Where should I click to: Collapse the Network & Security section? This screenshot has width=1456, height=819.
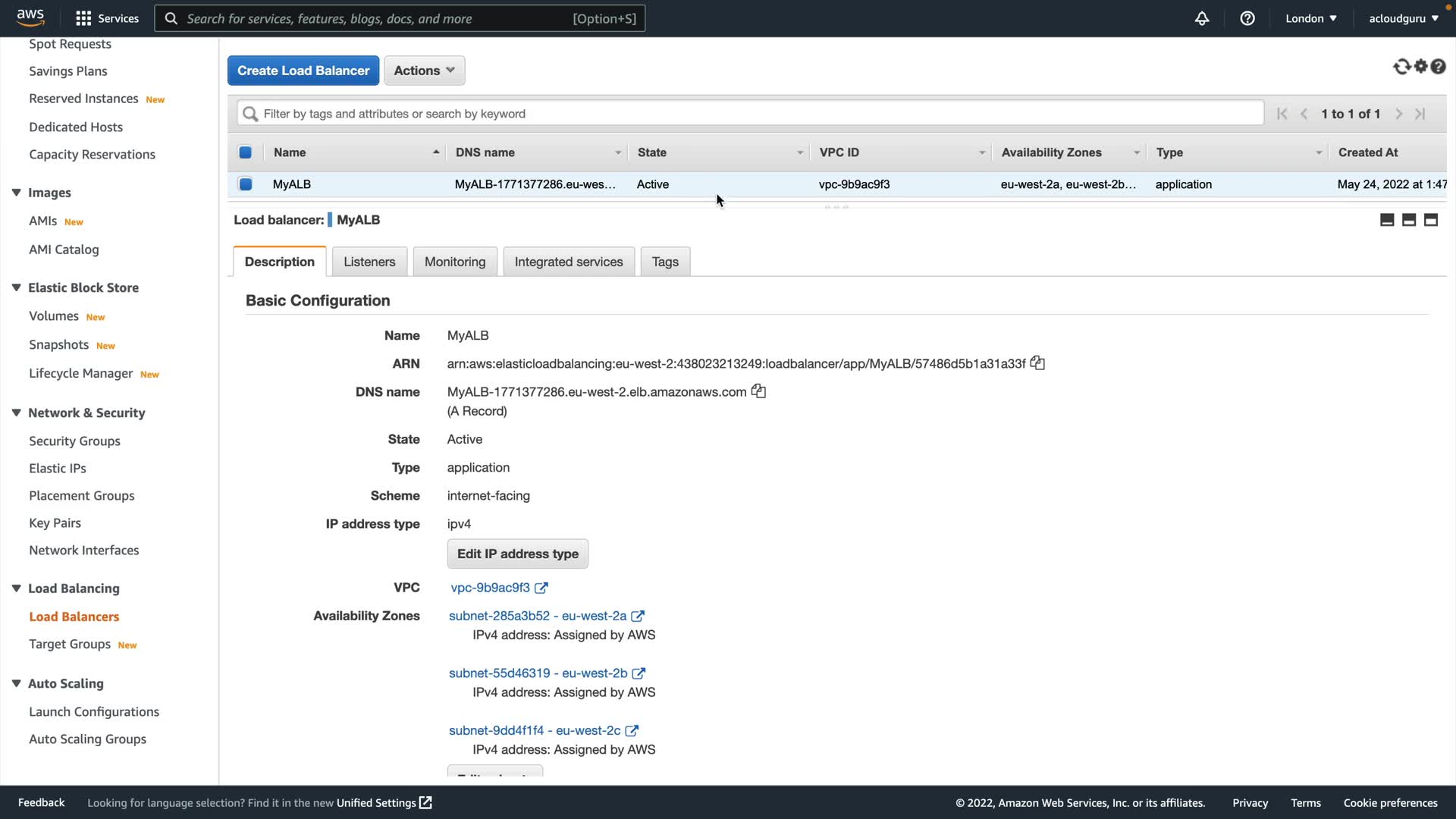(17, 413)
